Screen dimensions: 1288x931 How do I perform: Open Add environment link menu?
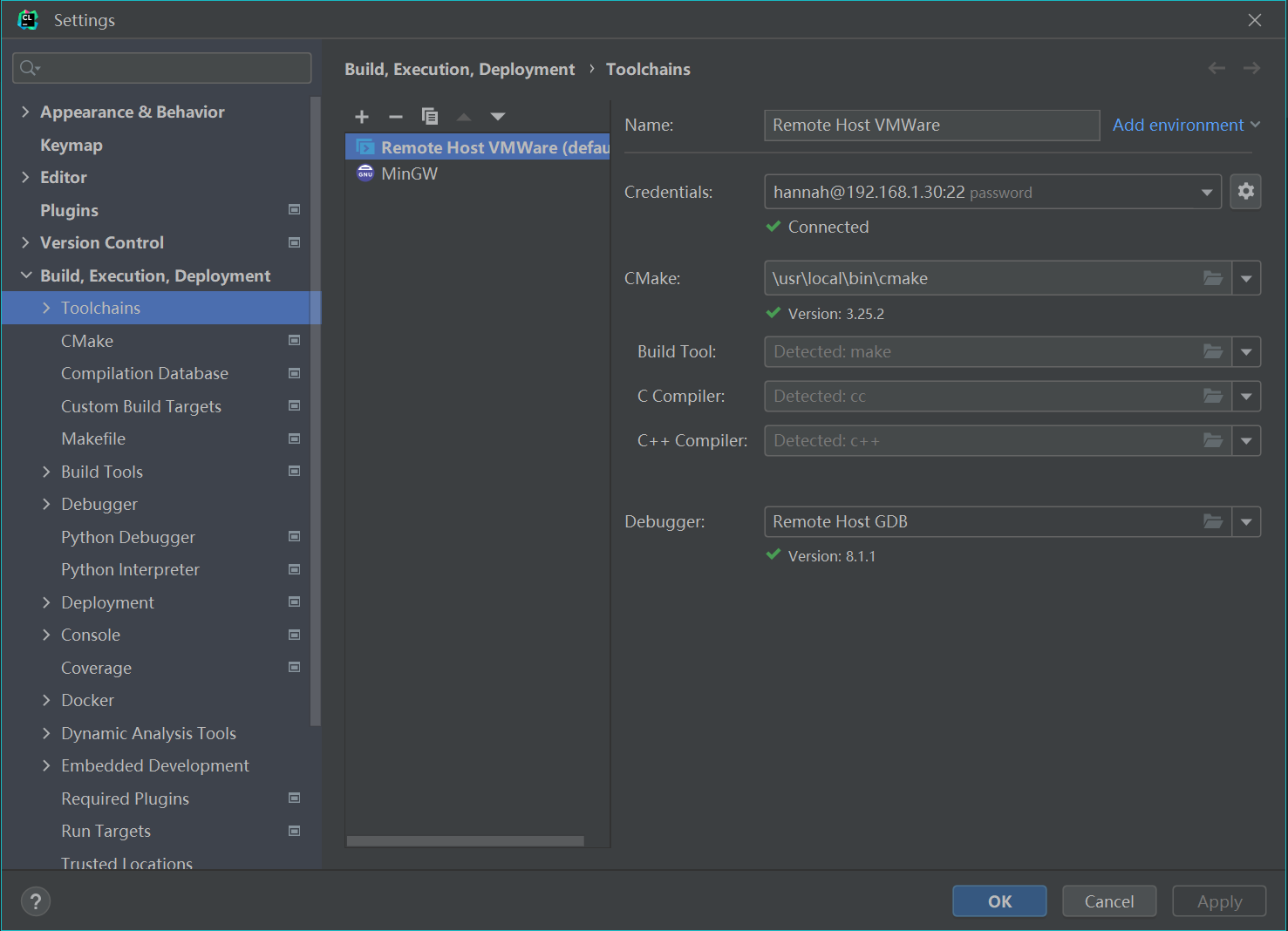pyautogui.click(x=1186, y=125)
